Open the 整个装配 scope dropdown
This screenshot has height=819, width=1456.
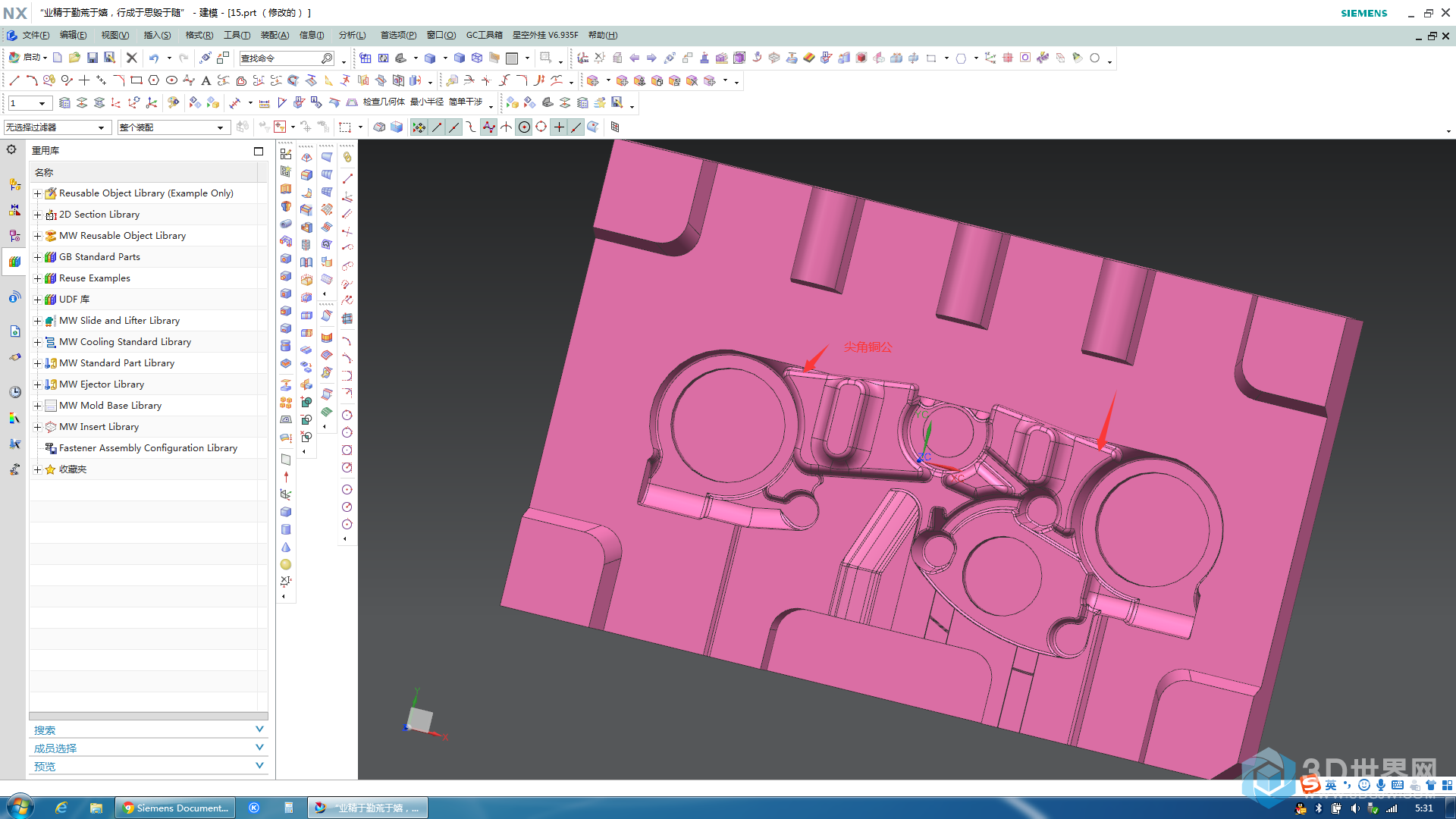pos(173,127)
